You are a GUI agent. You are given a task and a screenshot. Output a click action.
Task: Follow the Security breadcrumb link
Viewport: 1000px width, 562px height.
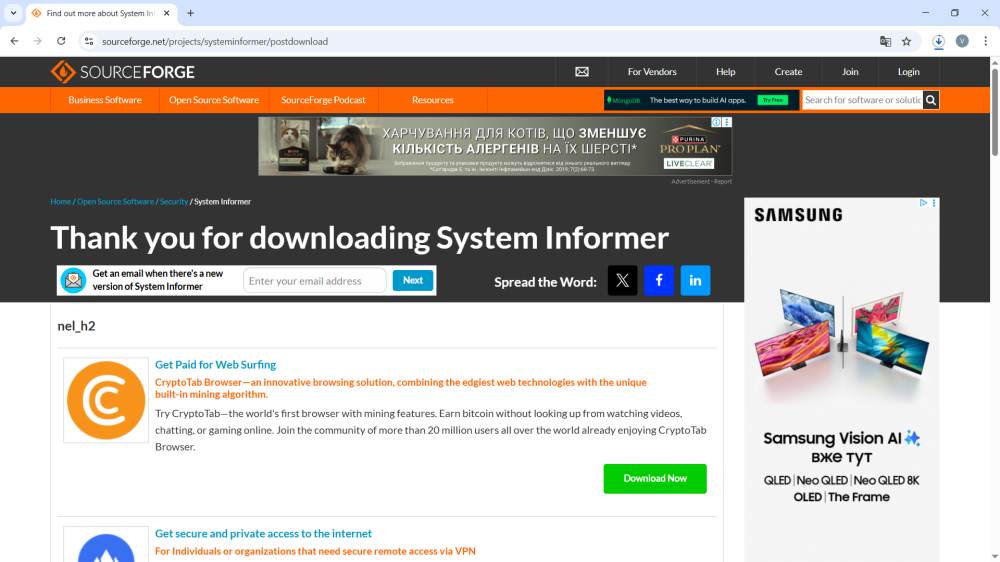coord(173,202)
